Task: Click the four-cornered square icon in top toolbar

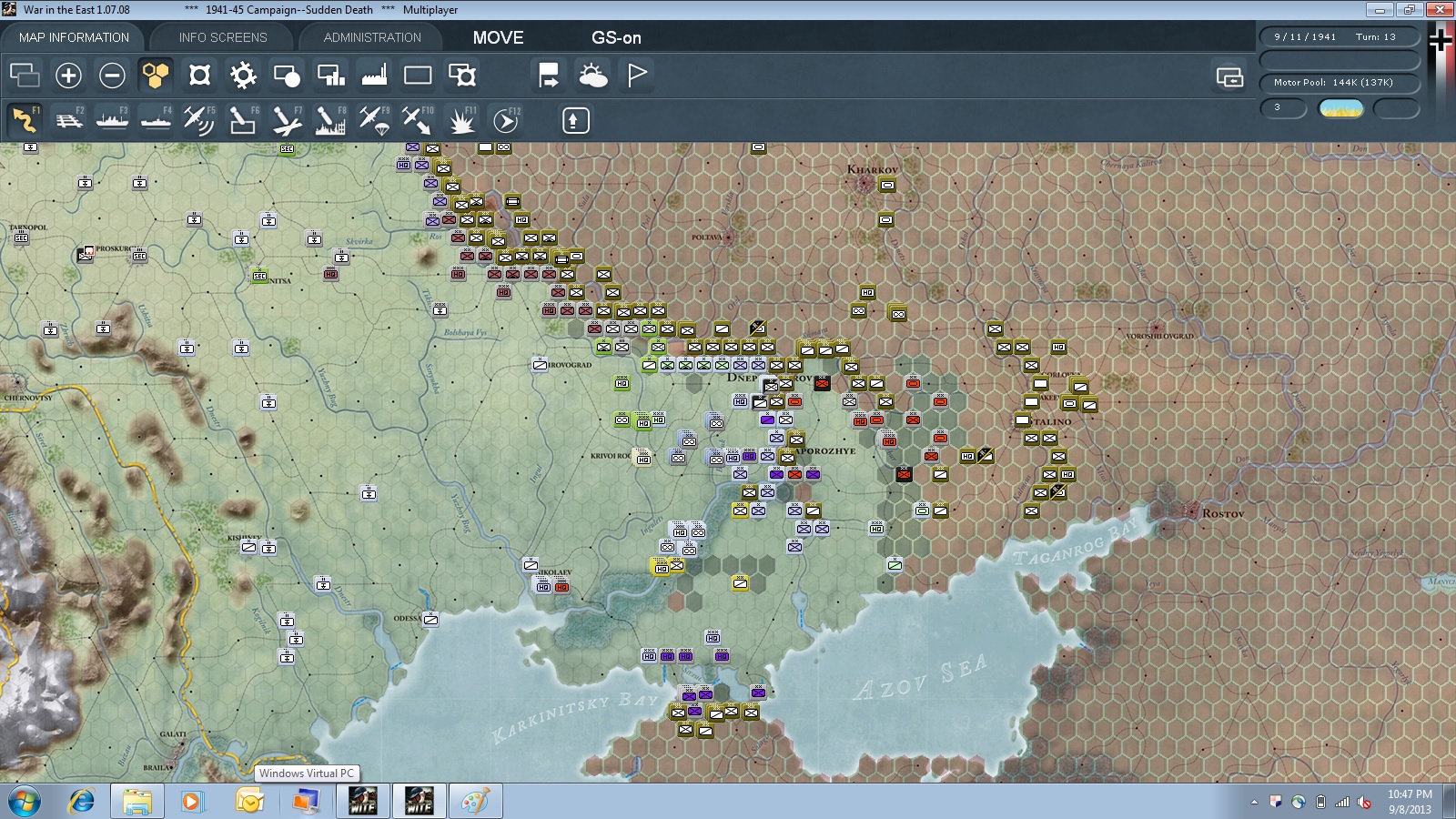Action: [199, 76]
